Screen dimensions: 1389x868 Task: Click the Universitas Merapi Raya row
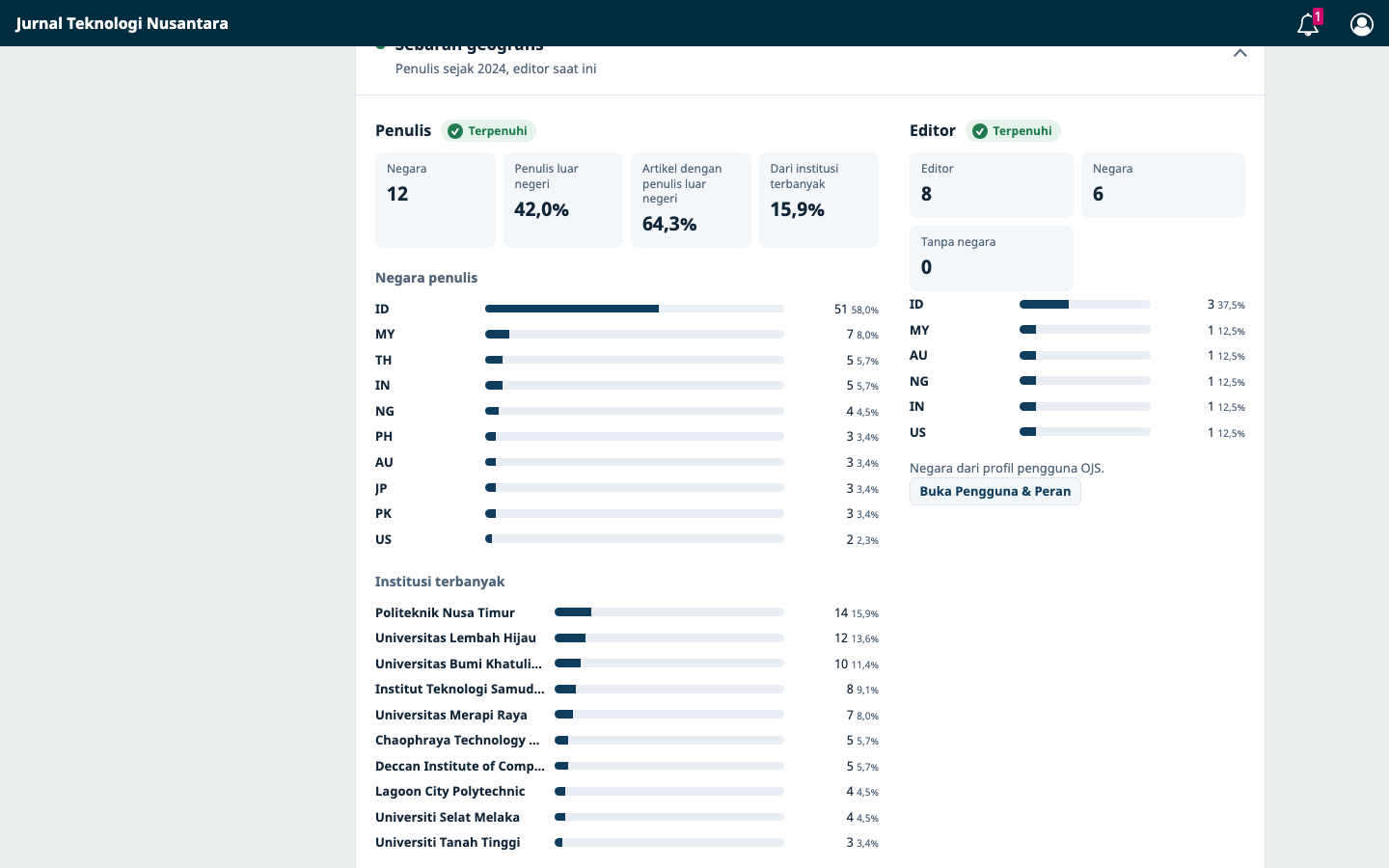[627, 716]
